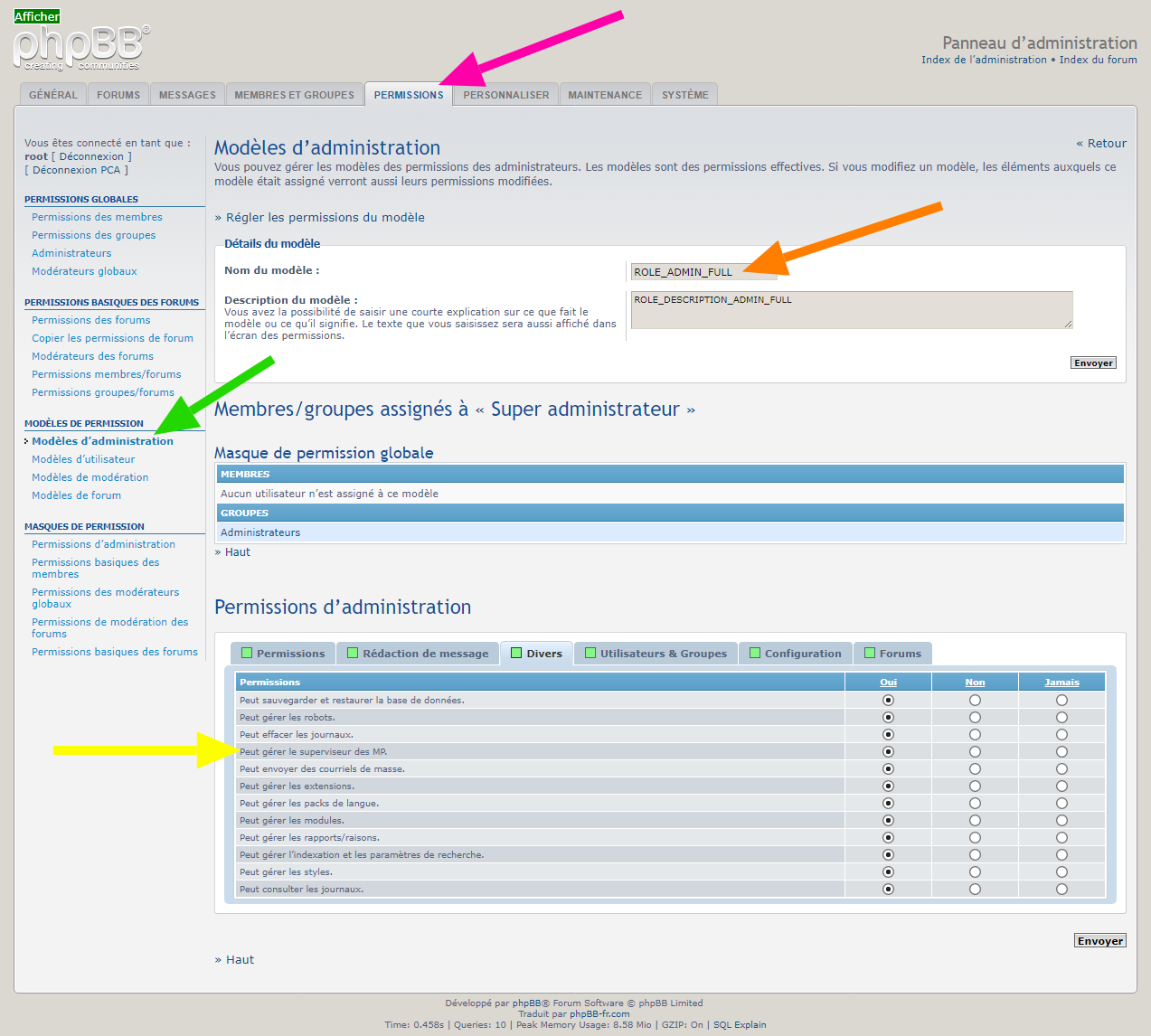This screenshot has width=1151, height=1036.
Task: Click green icon on Configuration sub-tab
Action: coord(755,653)
